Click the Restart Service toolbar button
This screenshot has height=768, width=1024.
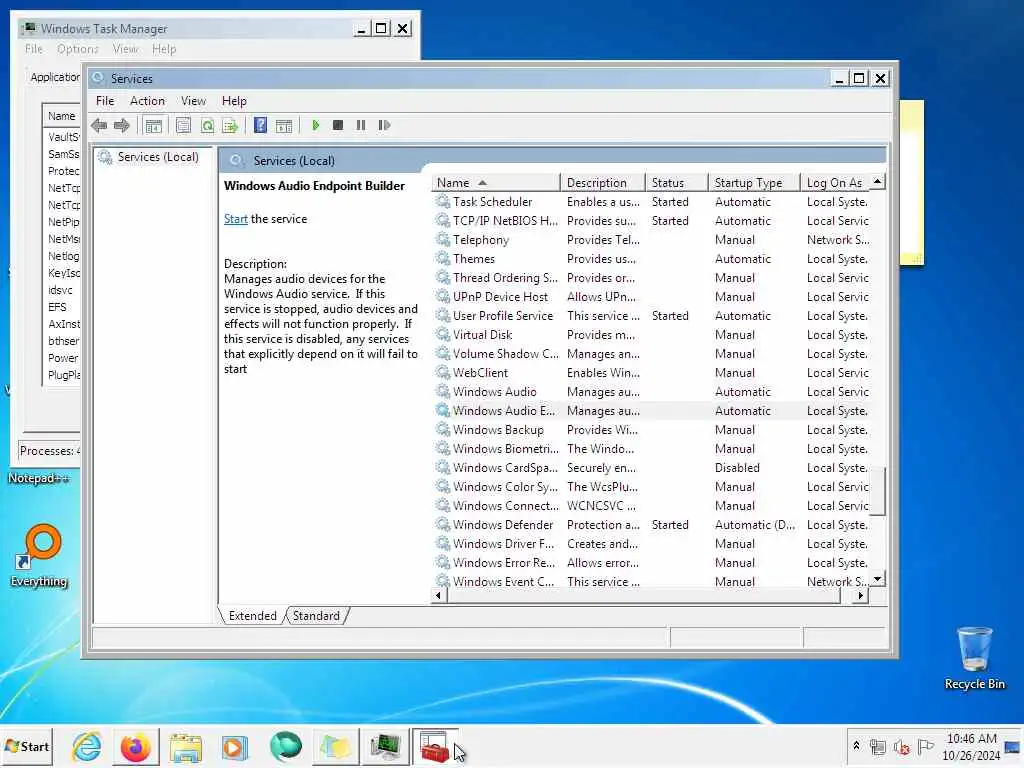click(384, 125)
